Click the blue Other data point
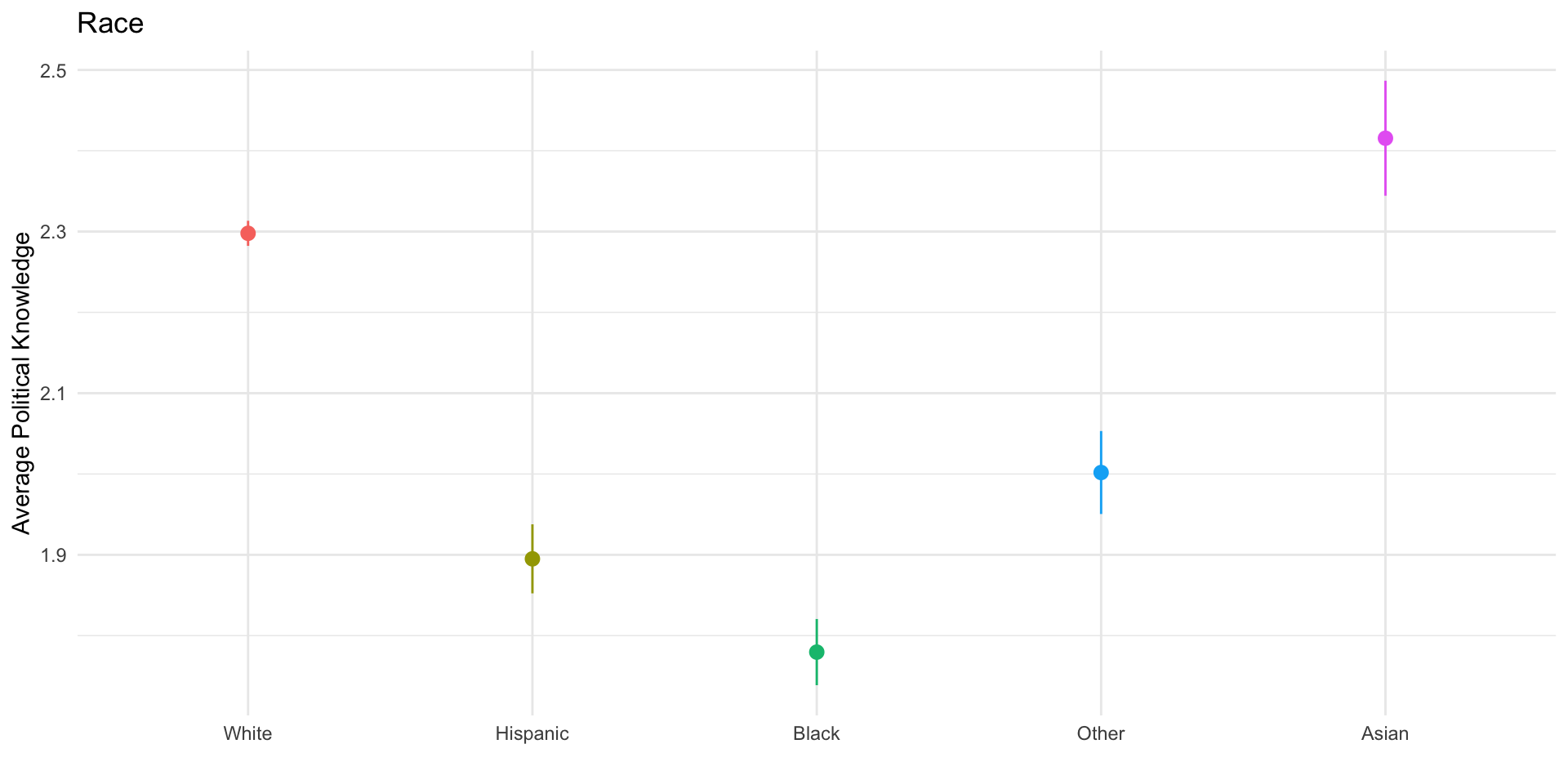 click(x=1101, y=472)
